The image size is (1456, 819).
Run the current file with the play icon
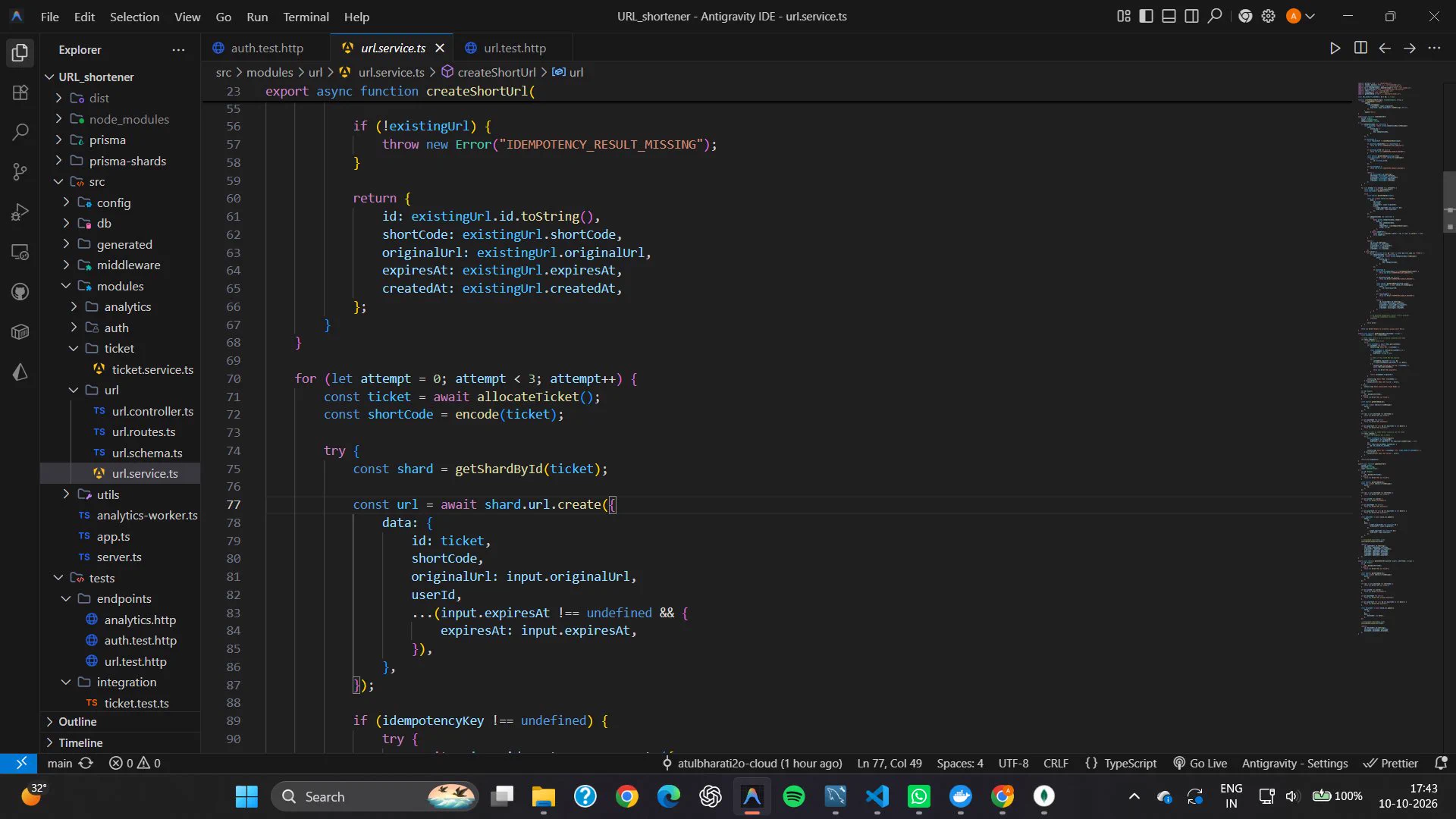tap(1335, 48)
